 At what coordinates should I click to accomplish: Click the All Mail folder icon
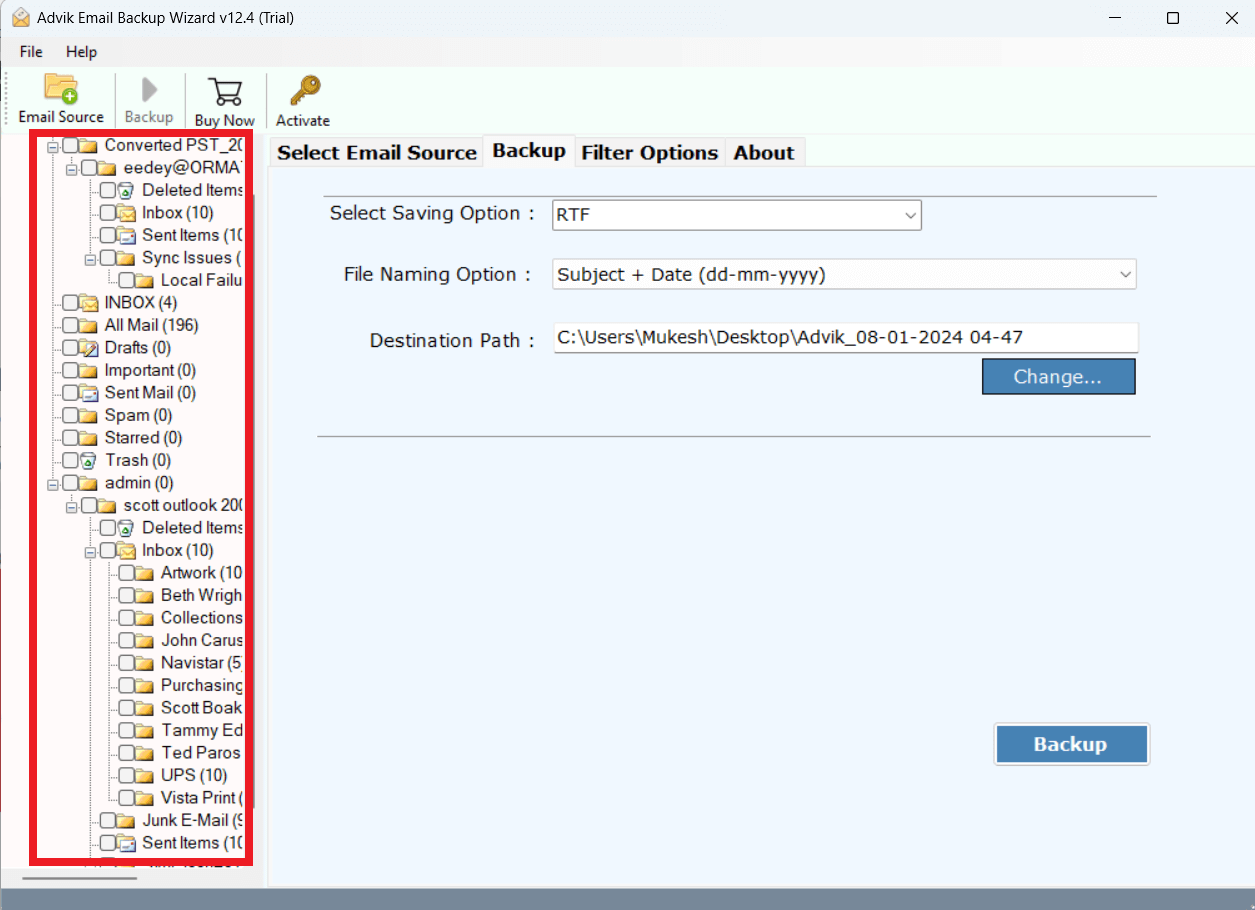coord(89,325)
